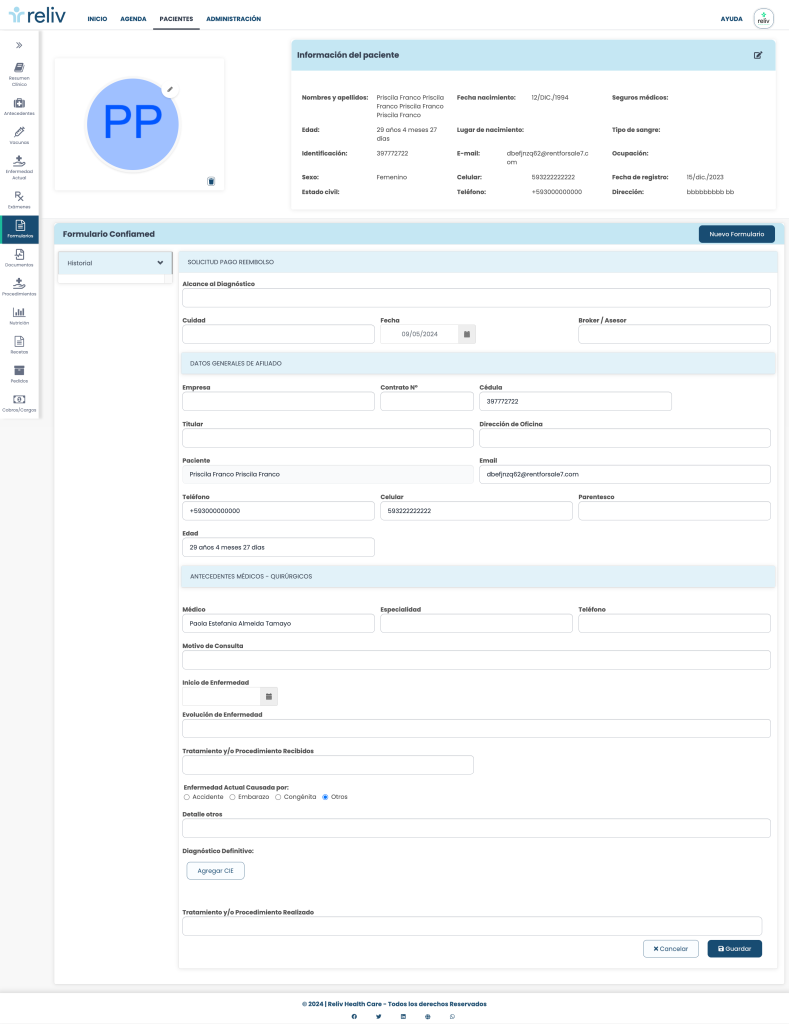Screen dimensions: 789x1024
Task: Select the Accidente radio button
Action: 186,797
